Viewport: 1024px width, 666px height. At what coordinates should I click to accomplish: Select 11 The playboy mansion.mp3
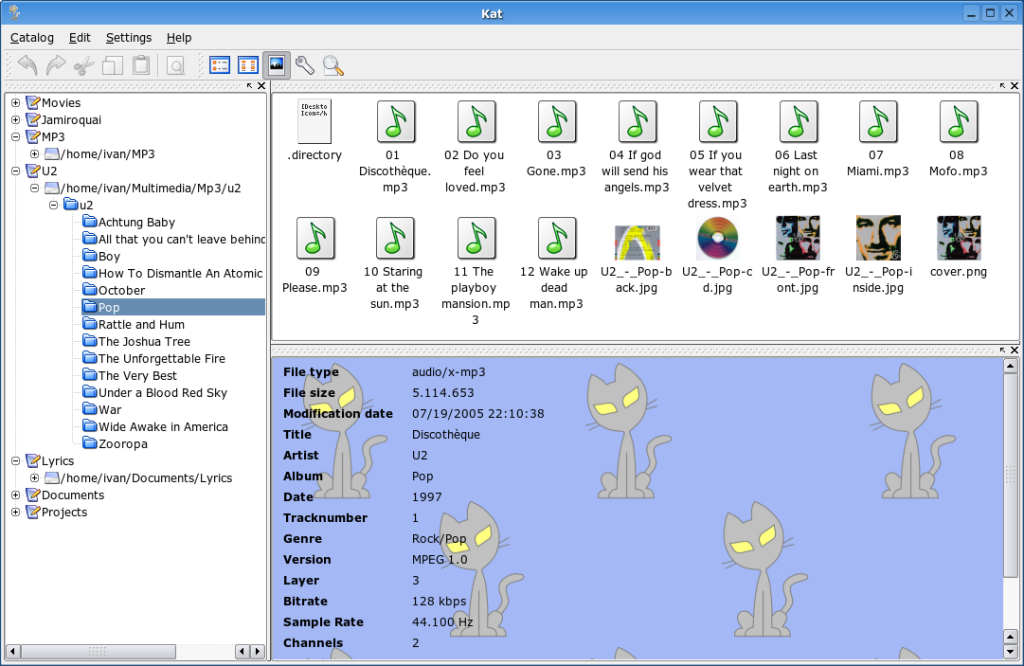[475, 238]
